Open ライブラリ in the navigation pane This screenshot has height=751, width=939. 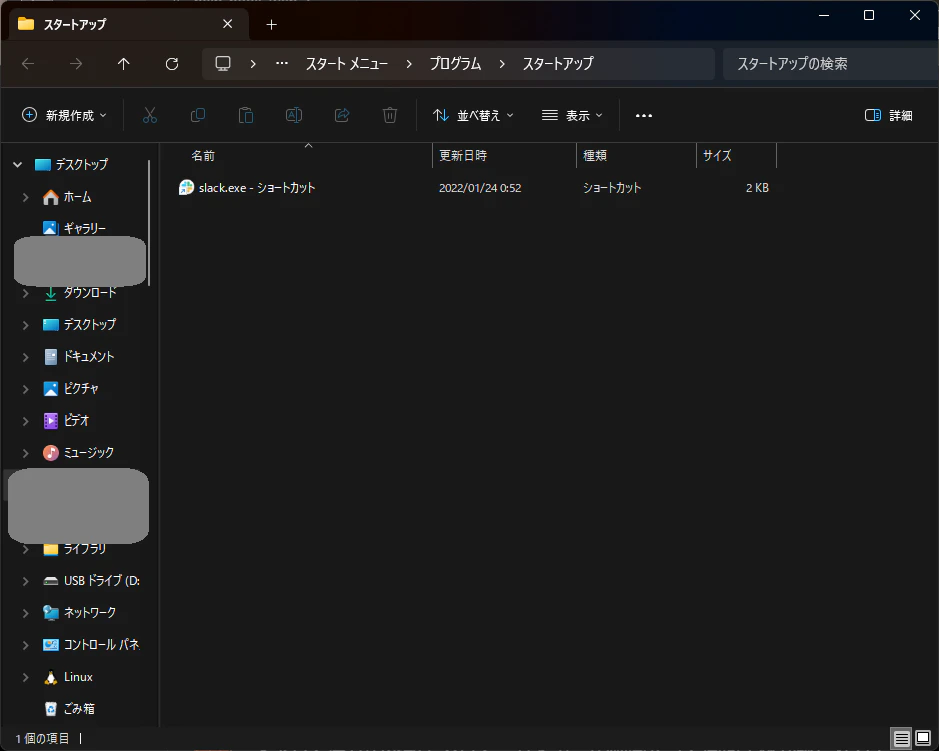(84, 549)
